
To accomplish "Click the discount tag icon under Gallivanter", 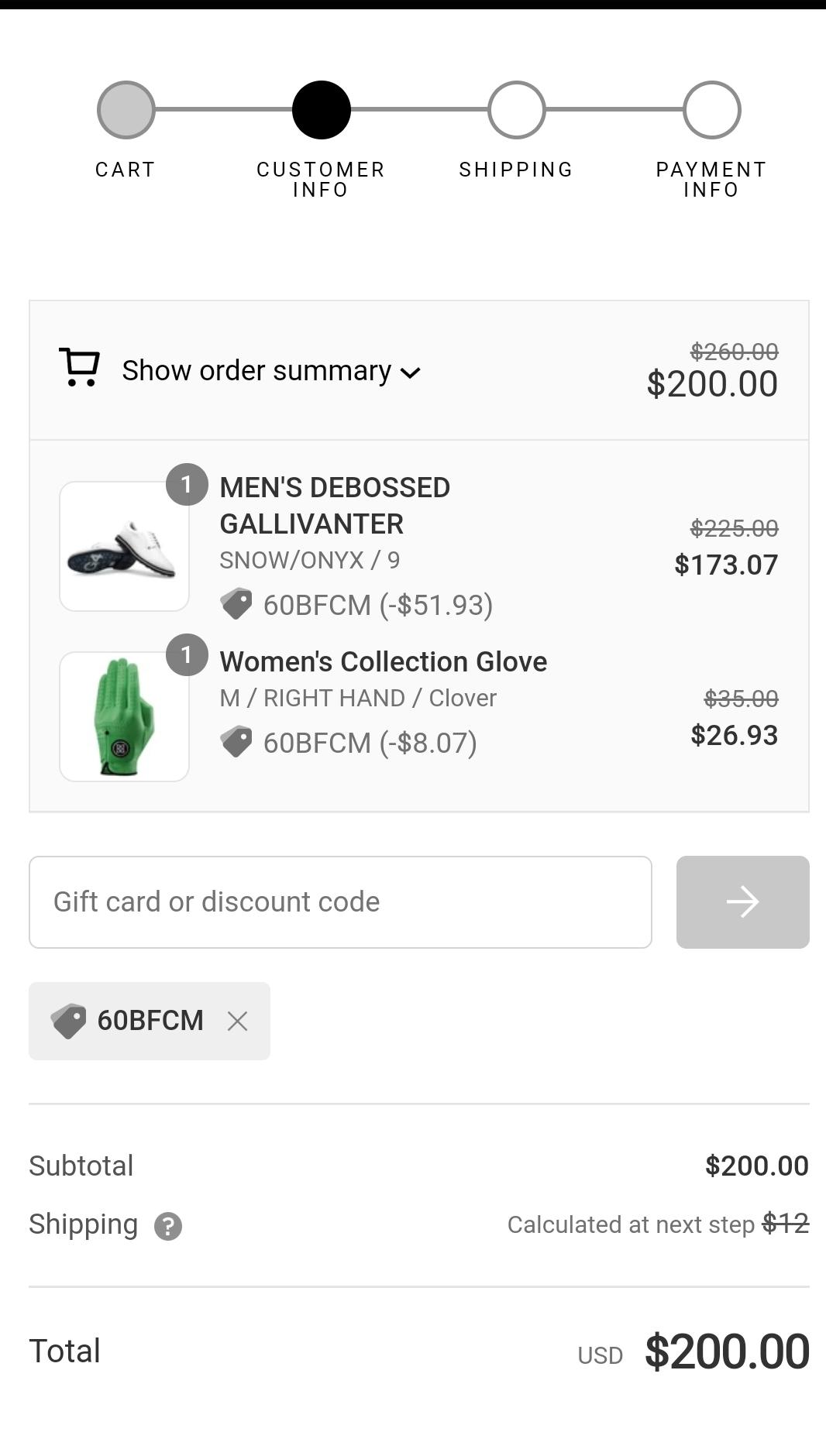I will 236,604.
